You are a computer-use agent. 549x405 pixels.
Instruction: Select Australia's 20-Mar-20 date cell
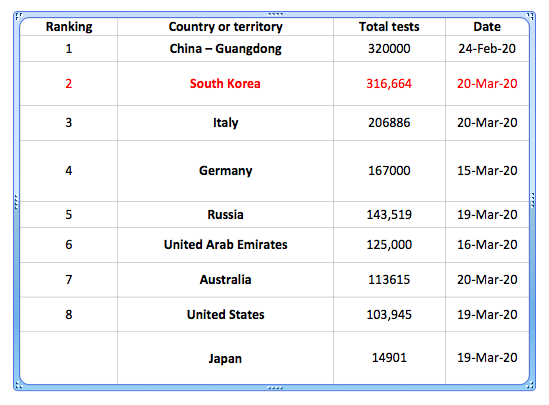click(x=487, y=280)
